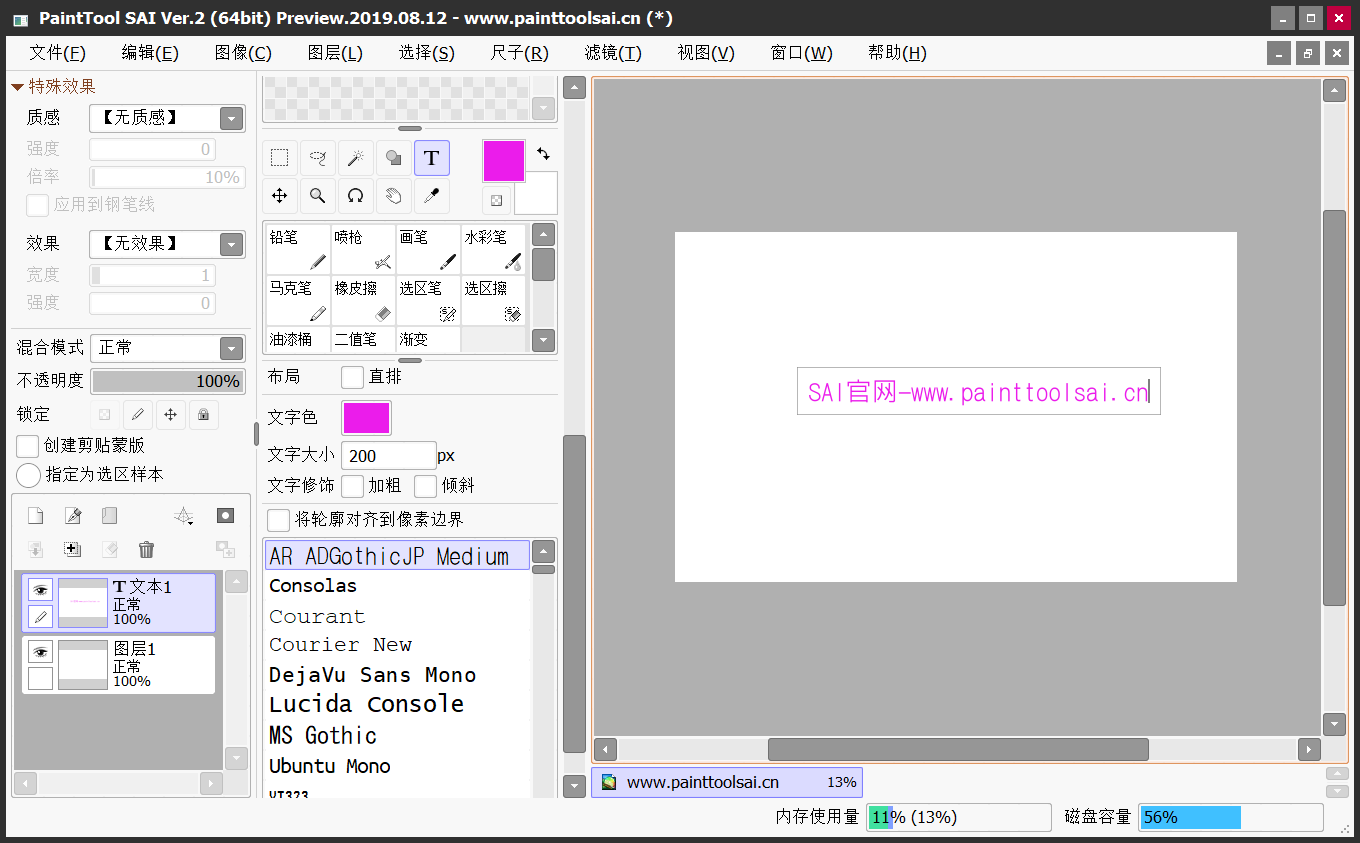Adjust the 不透明度 opacity slider
Image resolution: width=1360 pixels, height=843 pixels.
(168, 381)
